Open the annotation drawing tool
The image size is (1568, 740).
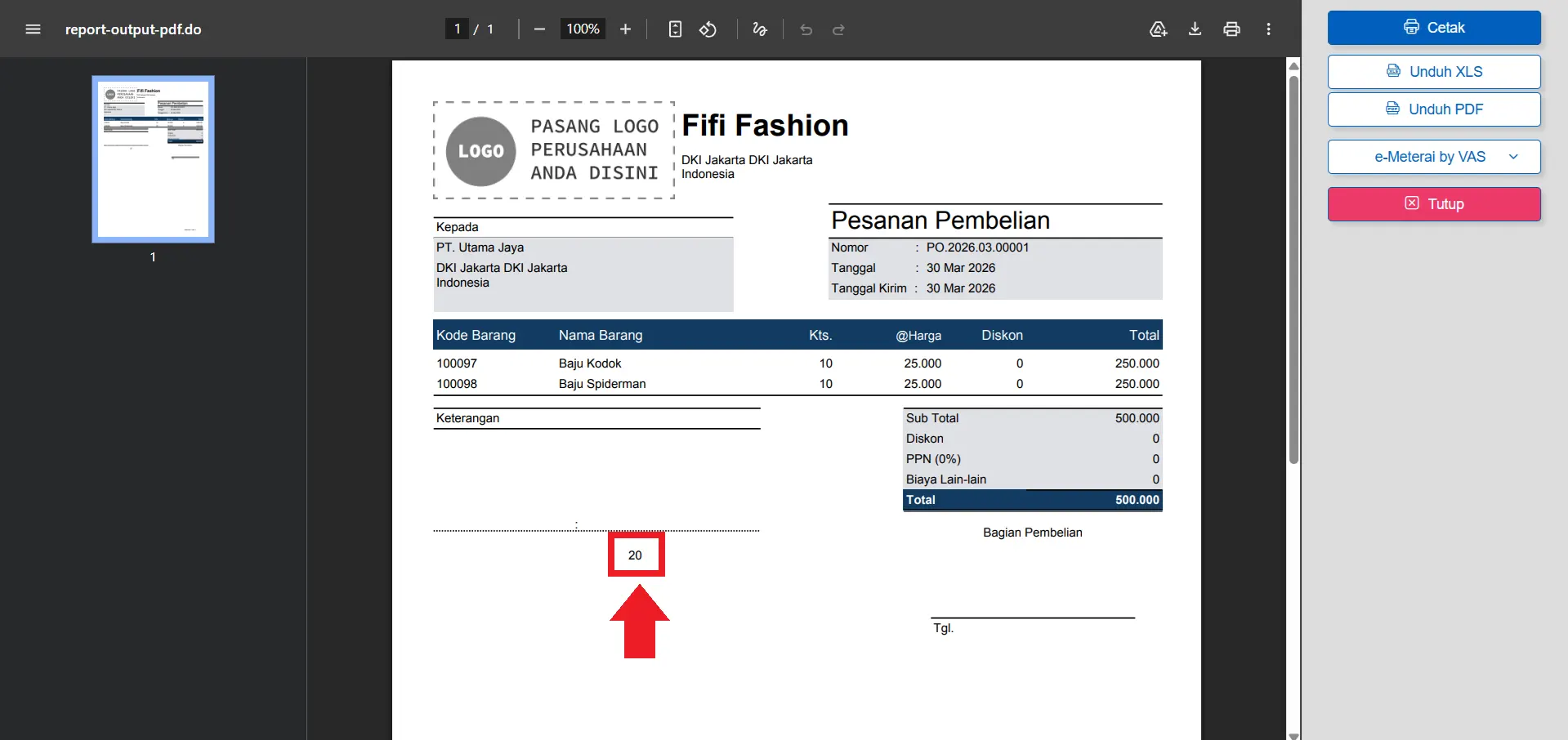[x=759, y=29]
